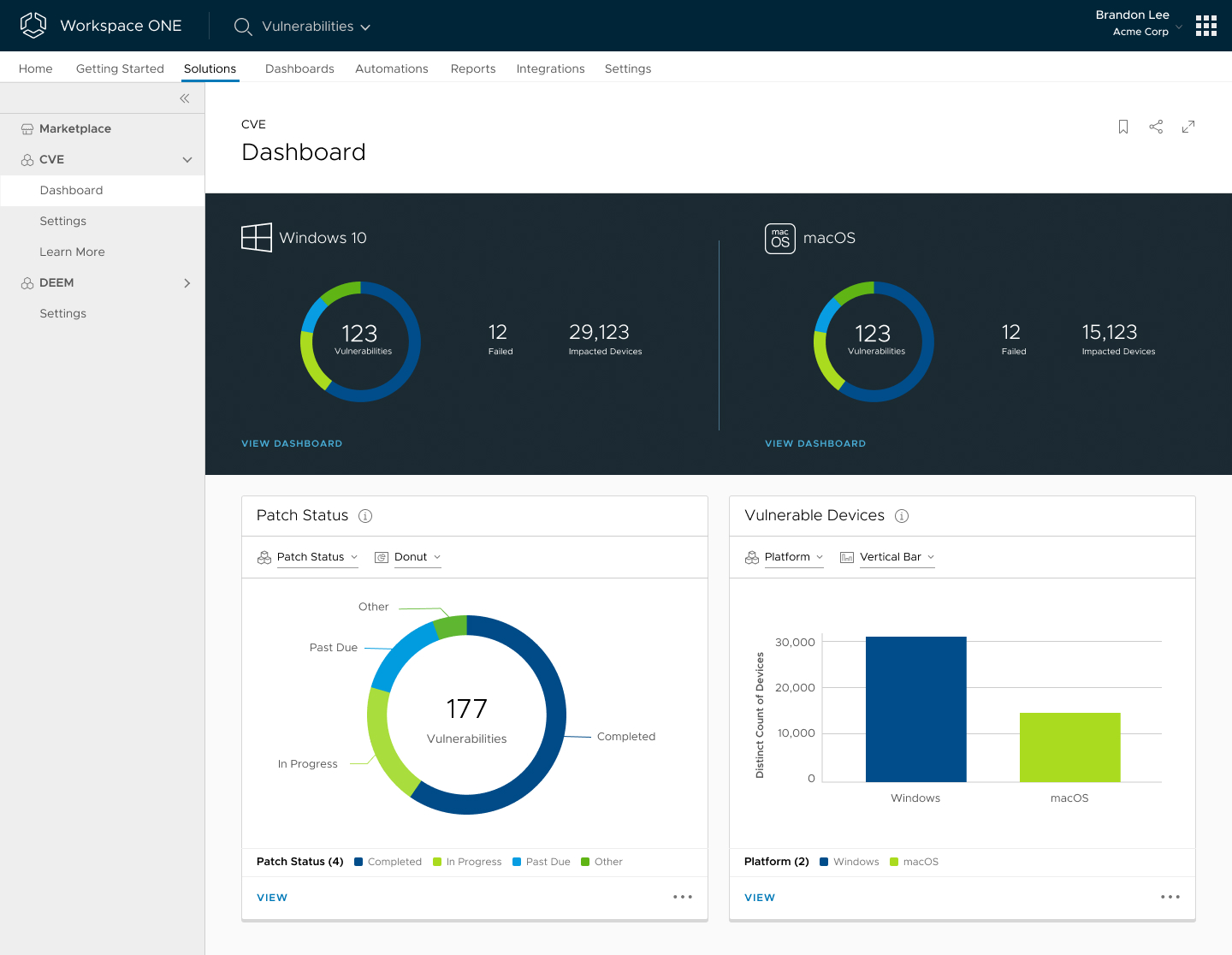Click VIEW on Vulnerable Devices card
This screenshot has height=955, width=1232.
click(760, 898)
